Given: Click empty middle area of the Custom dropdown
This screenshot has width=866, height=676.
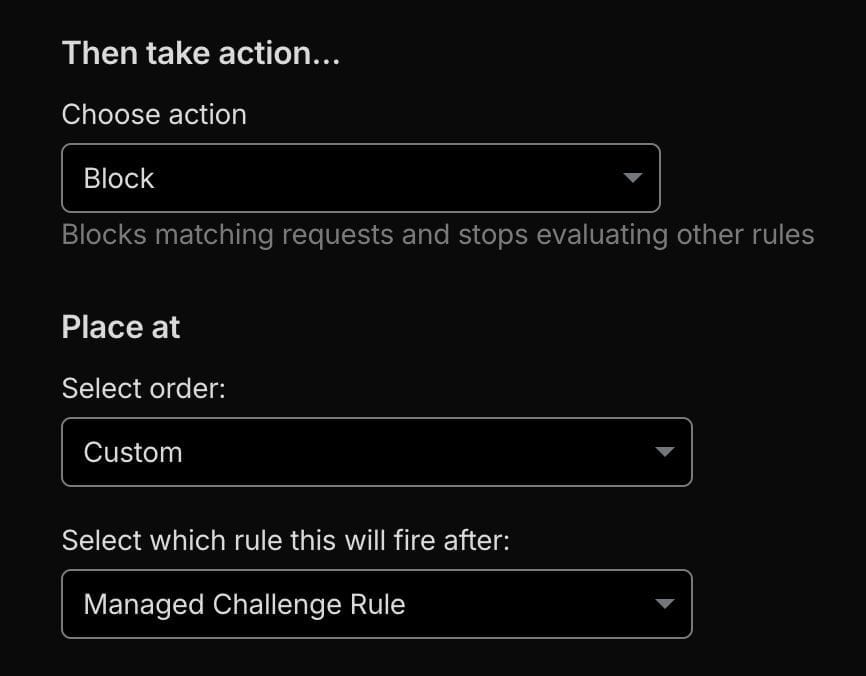Looking at the screenshot, I should point(400,452).
